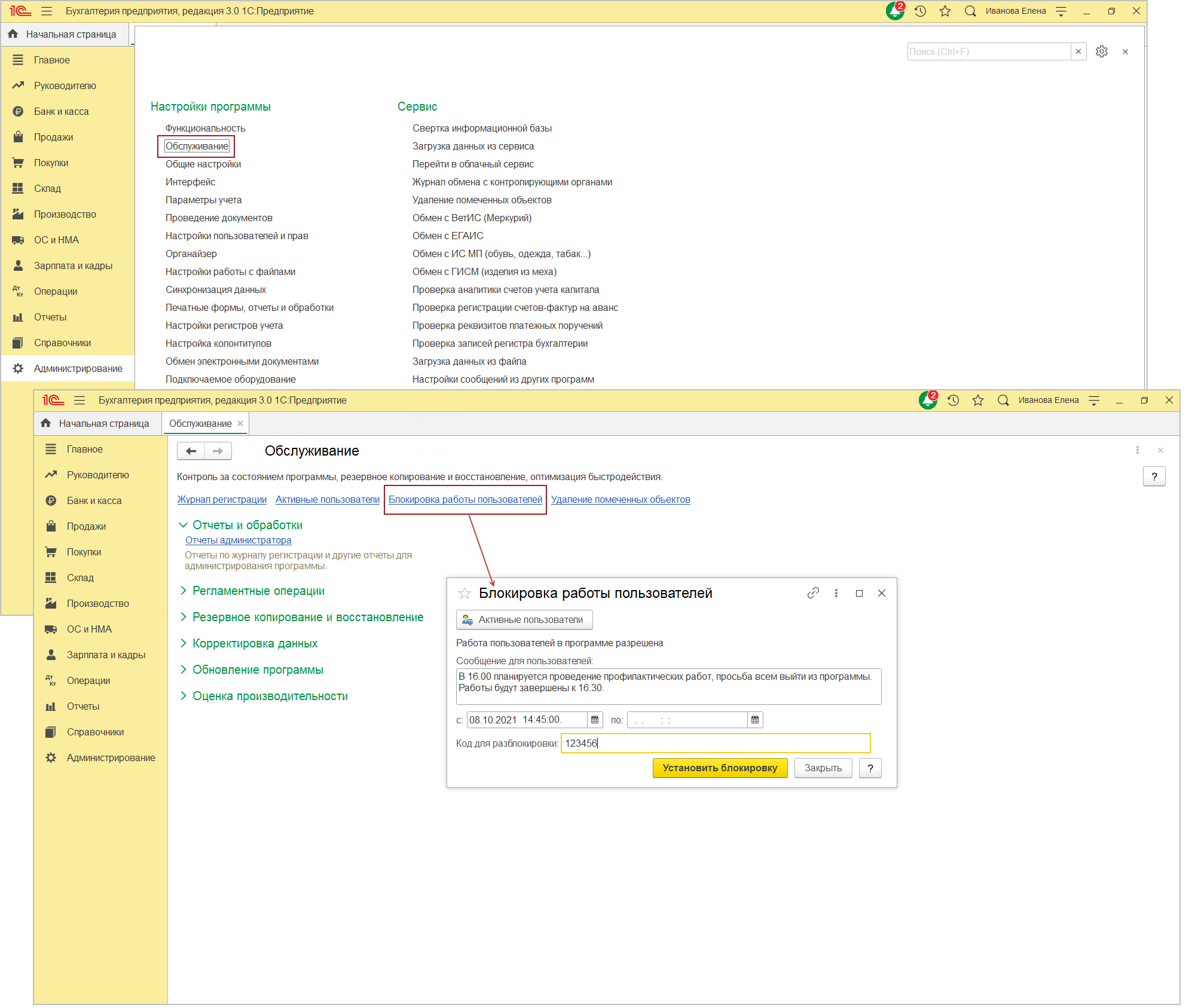Add the Блокировка работы пользователей dialog to favorites with the star
The height and width of the screenshot is (1008, 1192).
(464, 593)
